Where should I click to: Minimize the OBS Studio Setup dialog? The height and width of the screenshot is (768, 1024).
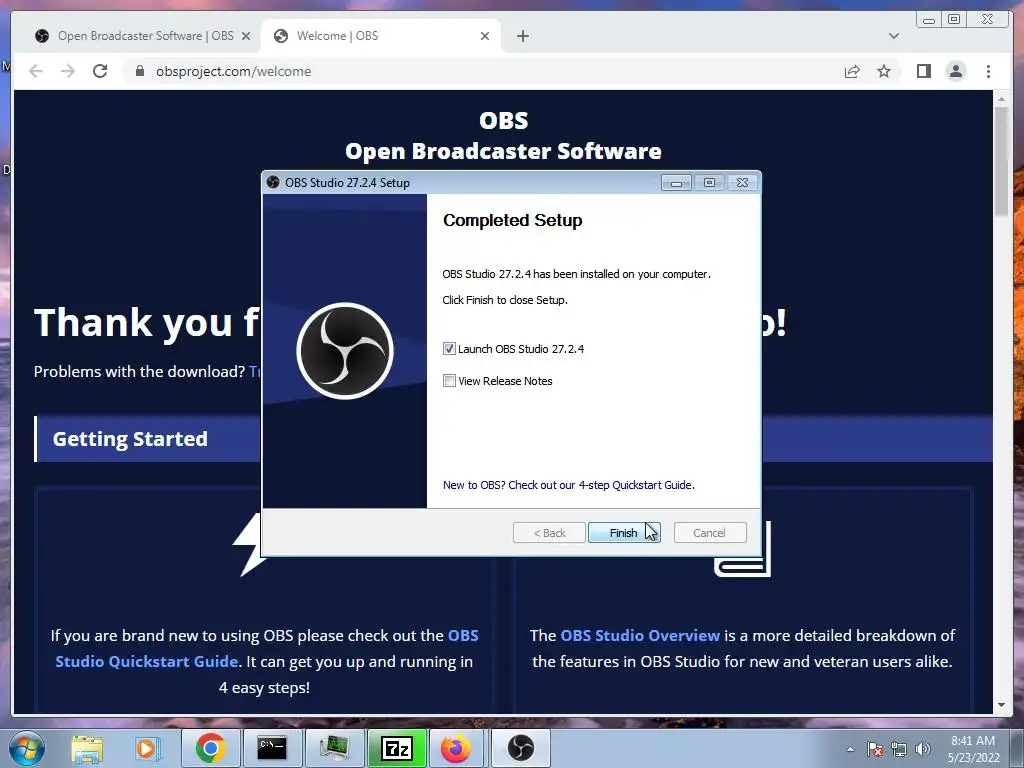pyautogui.click(x=676, y=183)
